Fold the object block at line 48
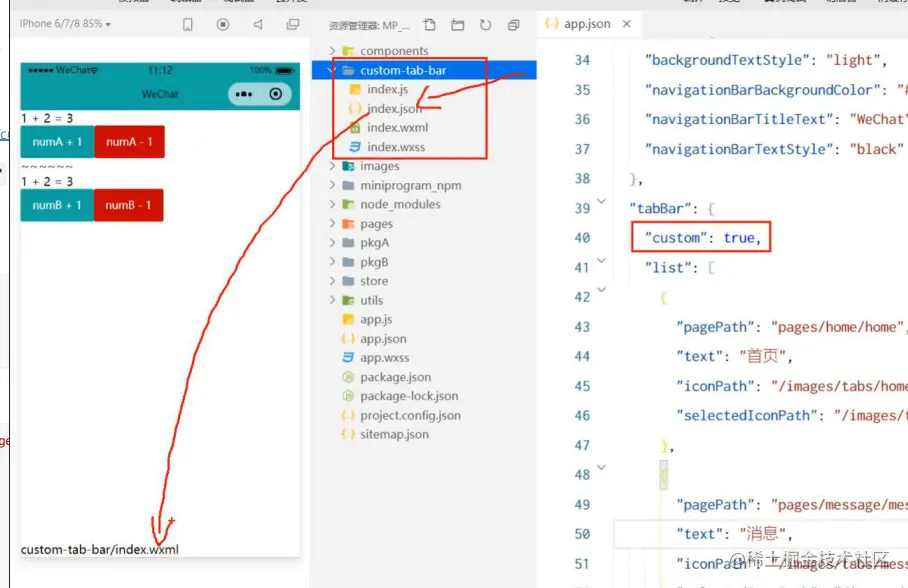Viewport: 908px width, 588px height. (602, 467)
